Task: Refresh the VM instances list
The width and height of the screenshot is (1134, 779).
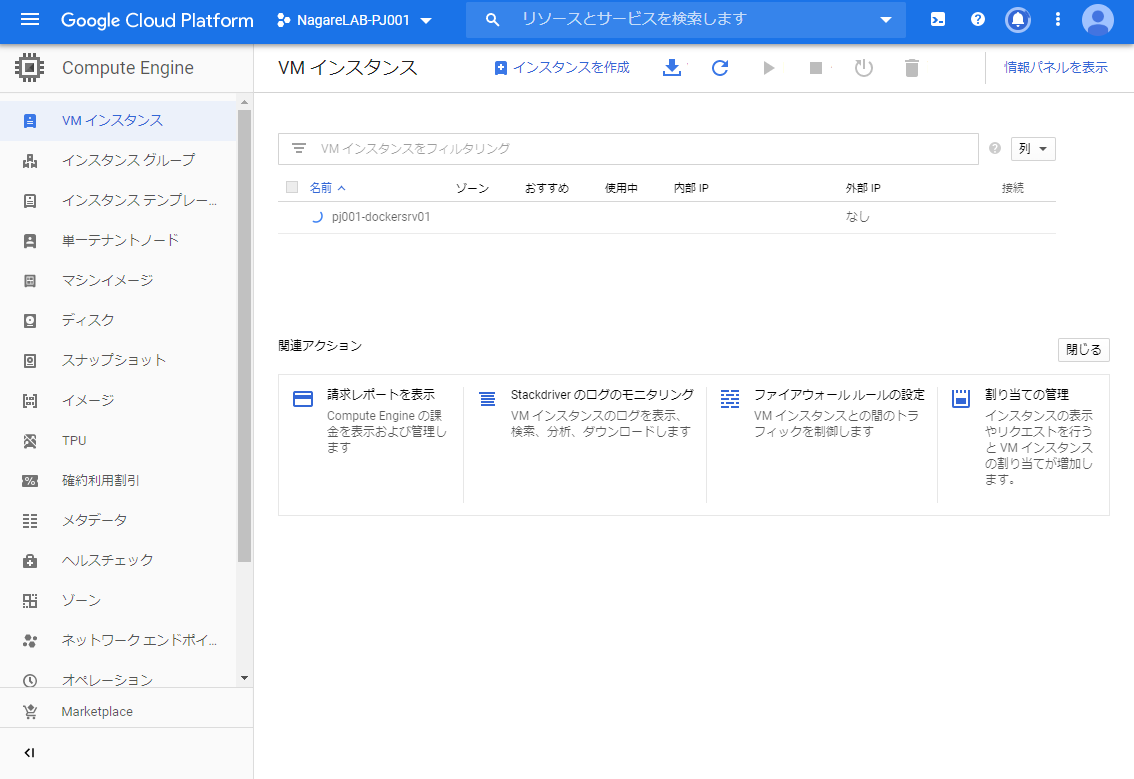Action: pyautogui.click(x=720, y=67)
